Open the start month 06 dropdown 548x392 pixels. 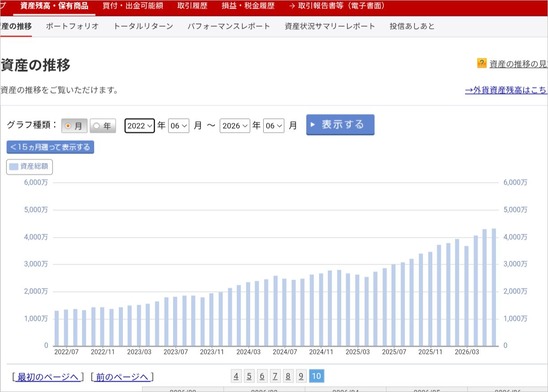(179, 126)
